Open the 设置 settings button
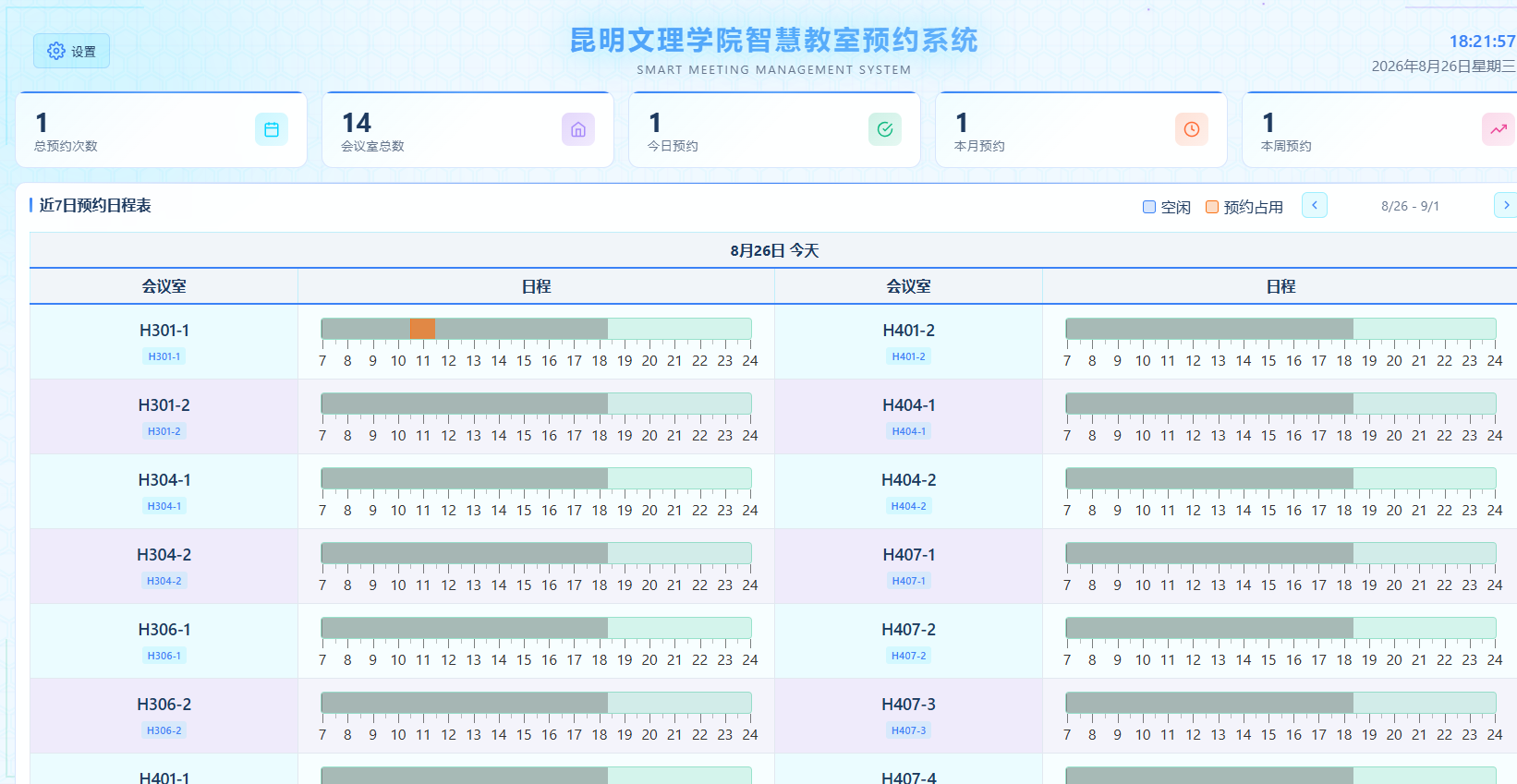The width and height of the screenshot is (1517, 784). (x=71, y=51)
